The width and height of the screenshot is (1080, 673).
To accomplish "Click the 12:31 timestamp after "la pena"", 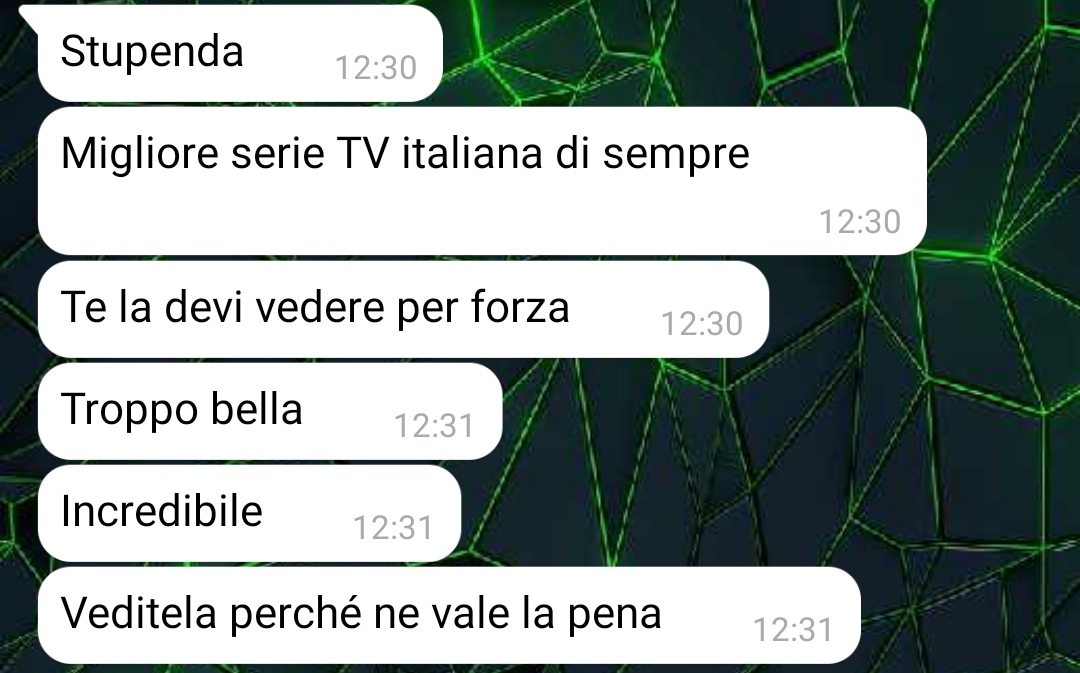I will (x=793, y=630).
